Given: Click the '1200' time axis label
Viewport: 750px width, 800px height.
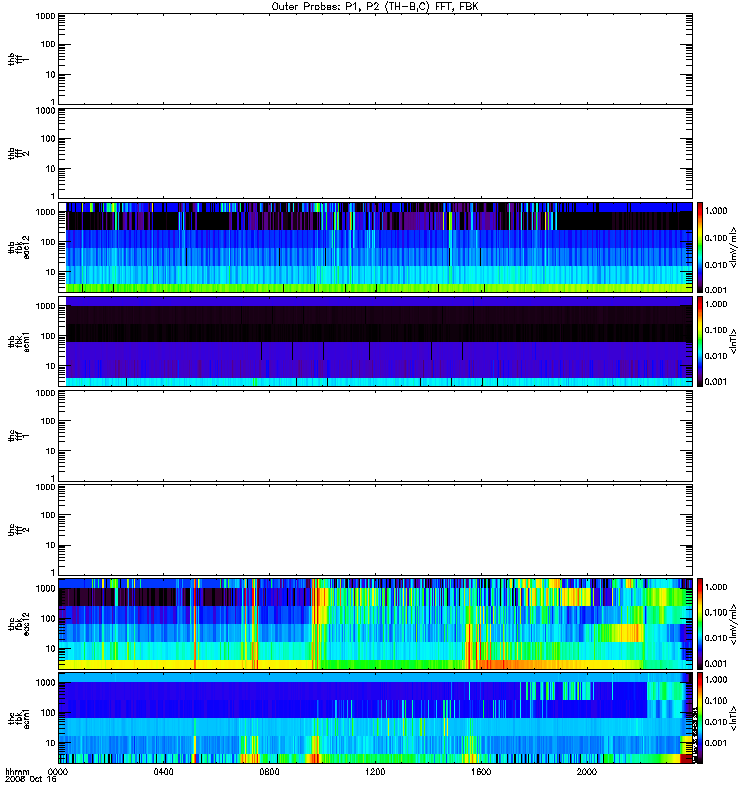Looking at the screenshot, I should (375, 771).
